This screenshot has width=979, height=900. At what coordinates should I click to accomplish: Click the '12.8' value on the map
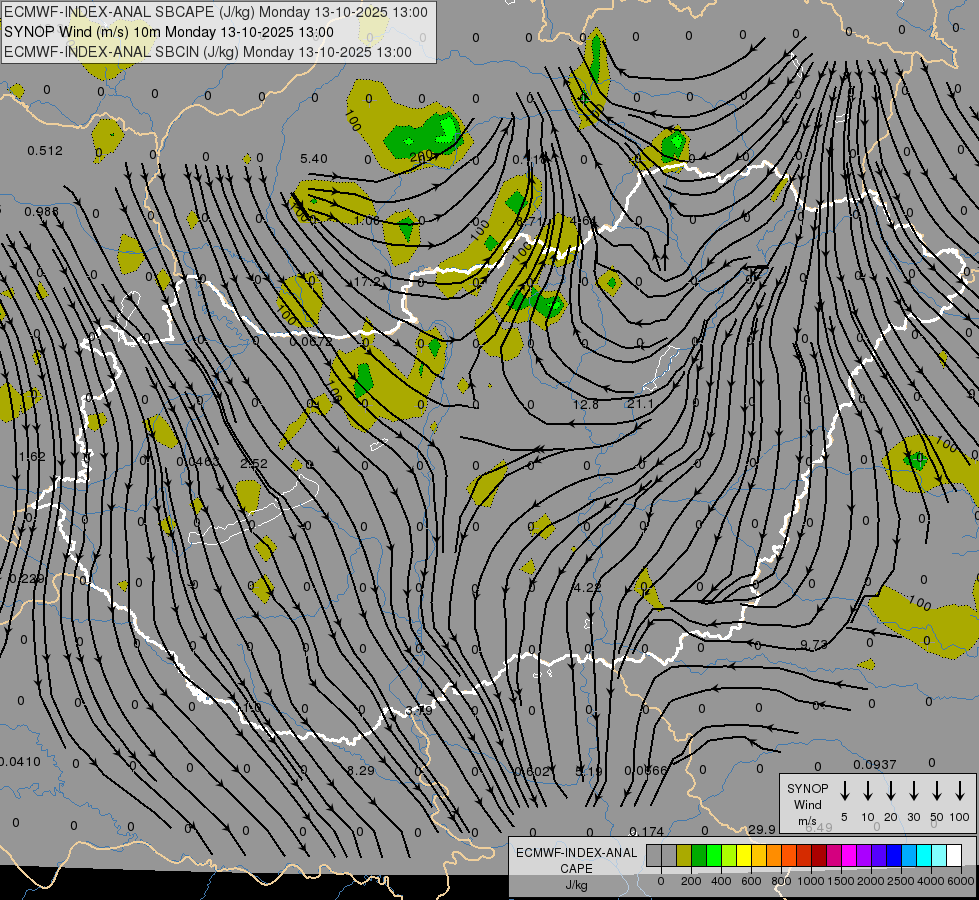click(x=586, y=405)
